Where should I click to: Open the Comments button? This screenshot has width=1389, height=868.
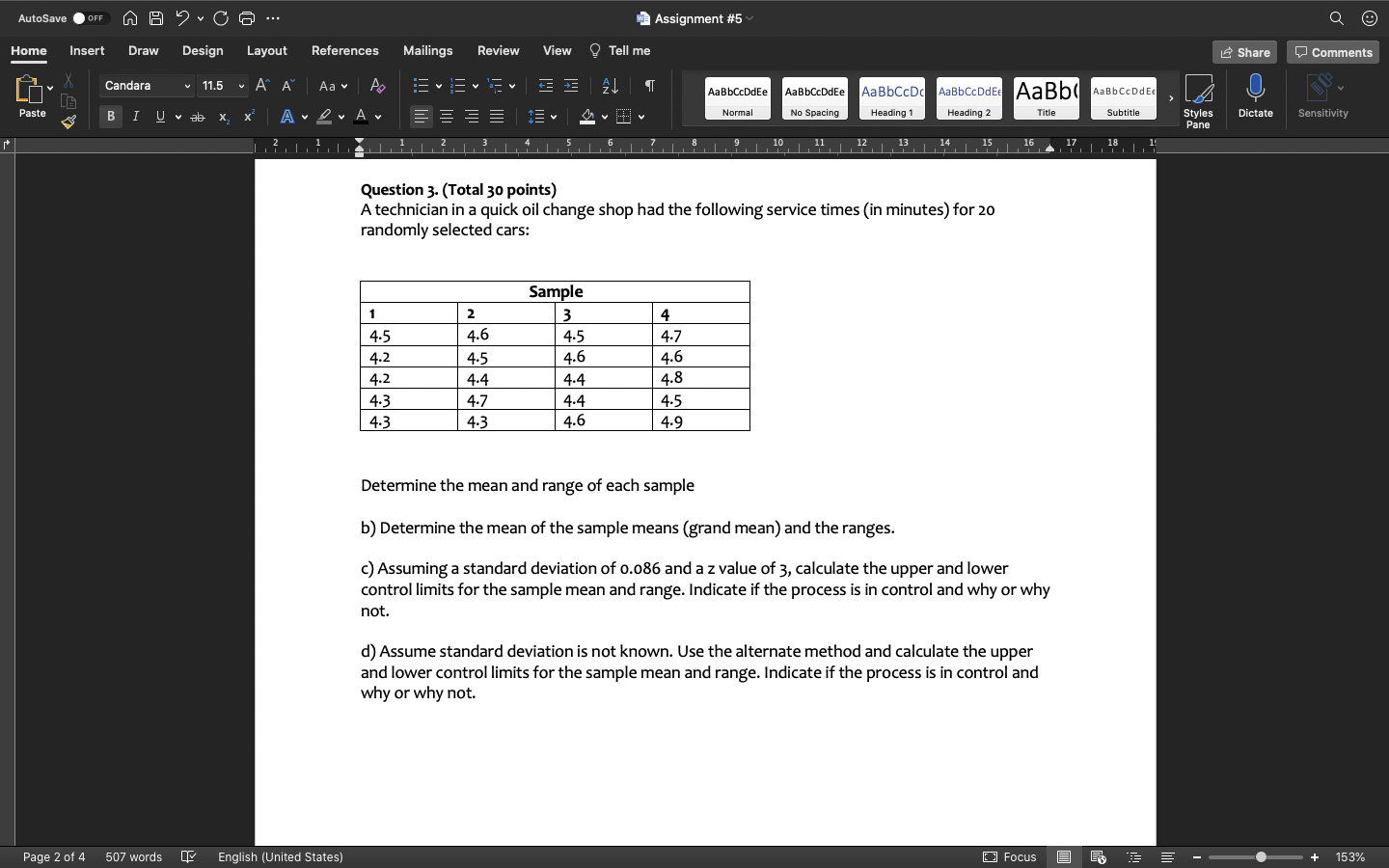point(1333,52)
